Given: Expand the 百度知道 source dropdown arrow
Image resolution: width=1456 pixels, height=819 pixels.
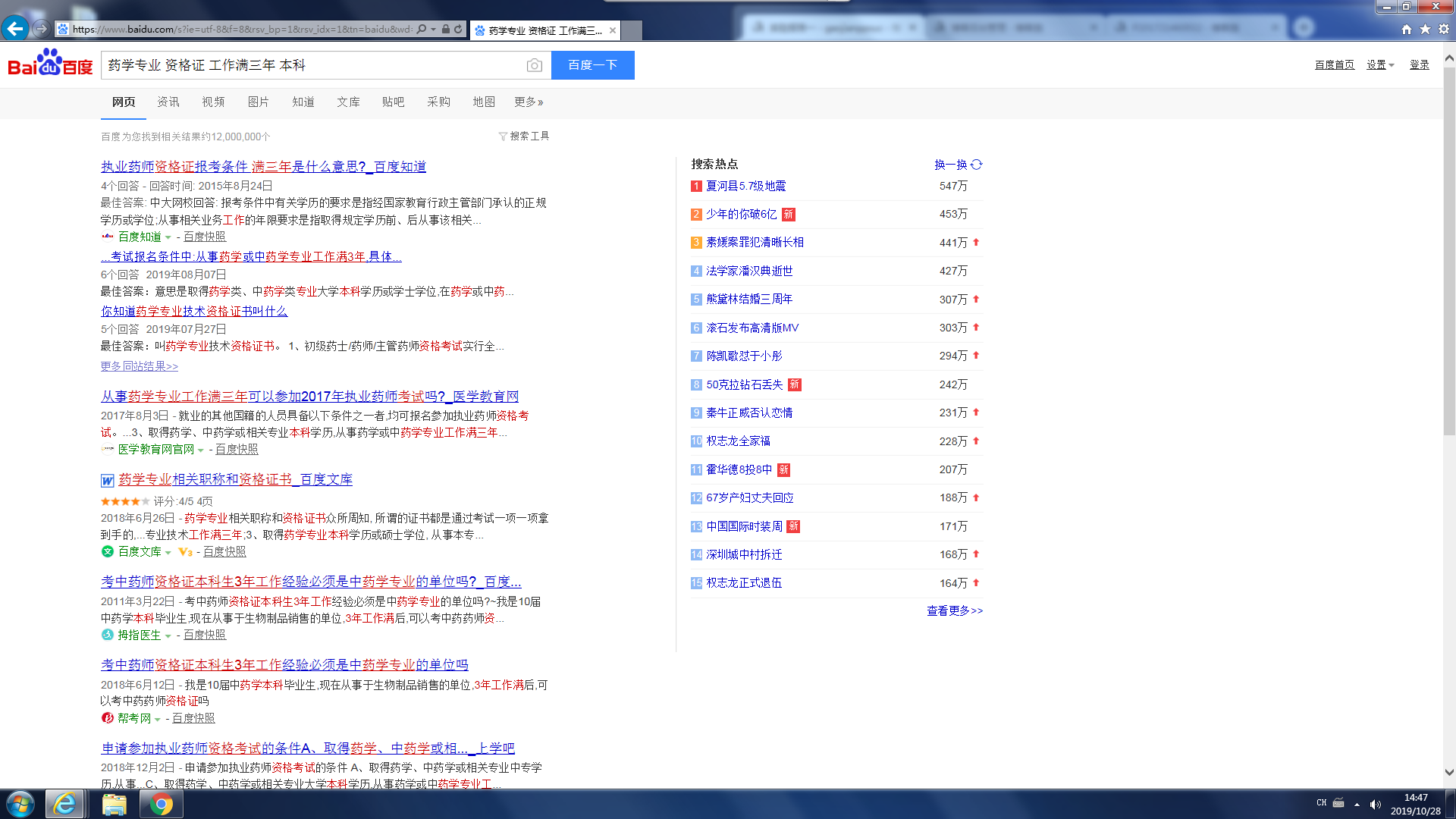Looking at the screenshot, I should 168,238.
